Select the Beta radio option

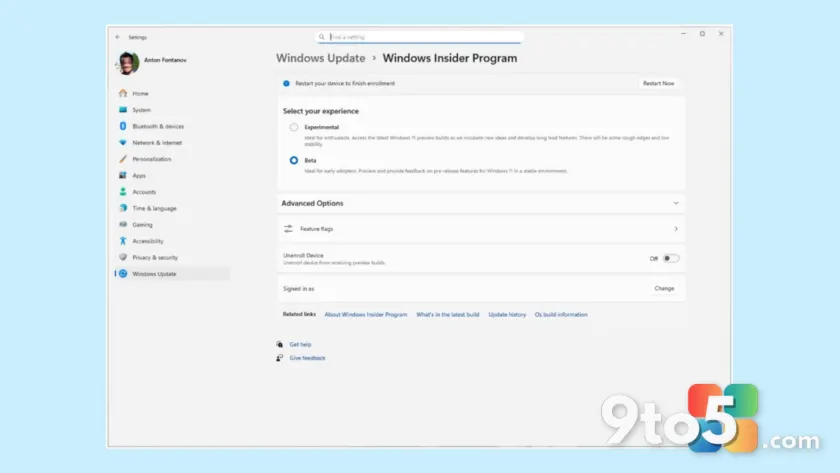[294, 160]
